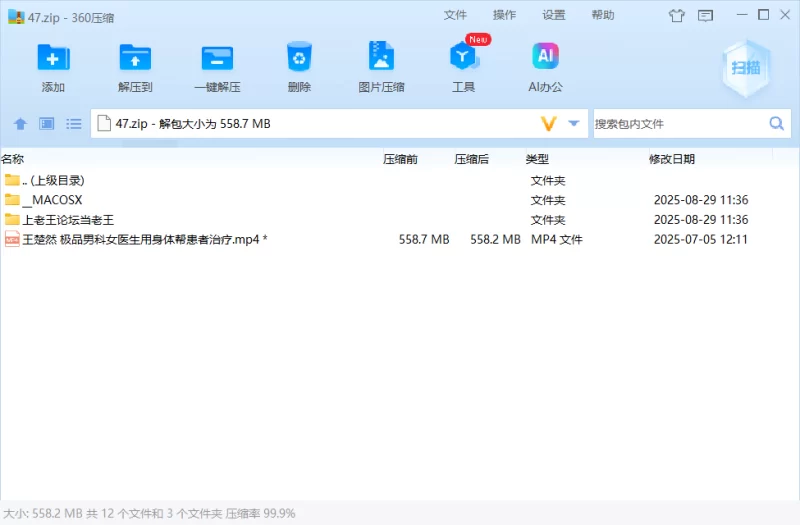The width and height of the screenshot is (800, 525).
Task: Open the 操作 menu
Action: (x=505, y=15)
